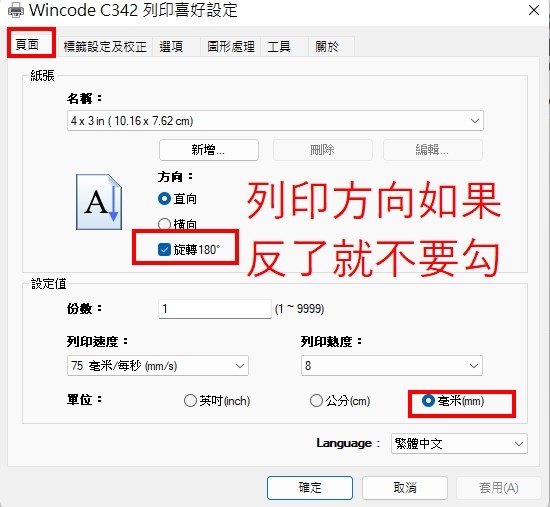550x507 pixels.
Task: Click the printer icon in title bar
Action: coord(16,10)
